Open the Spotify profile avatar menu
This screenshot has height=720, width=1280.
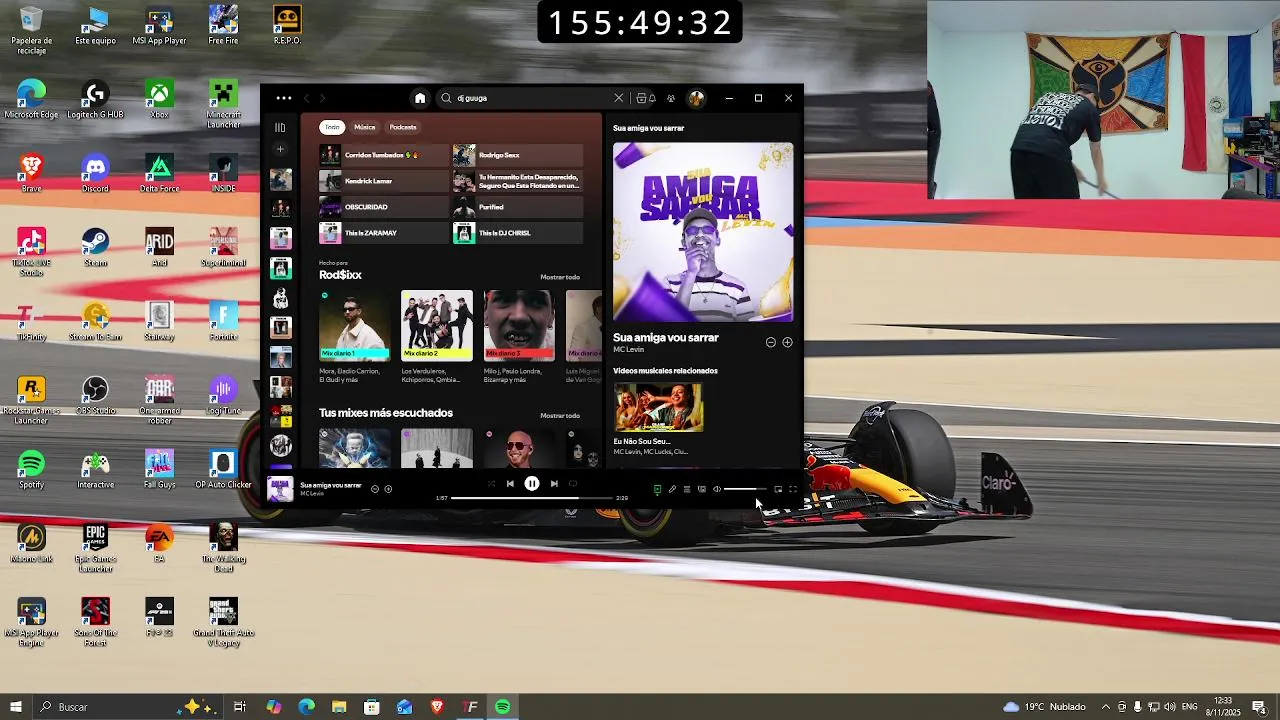click(x=696, y=98)
